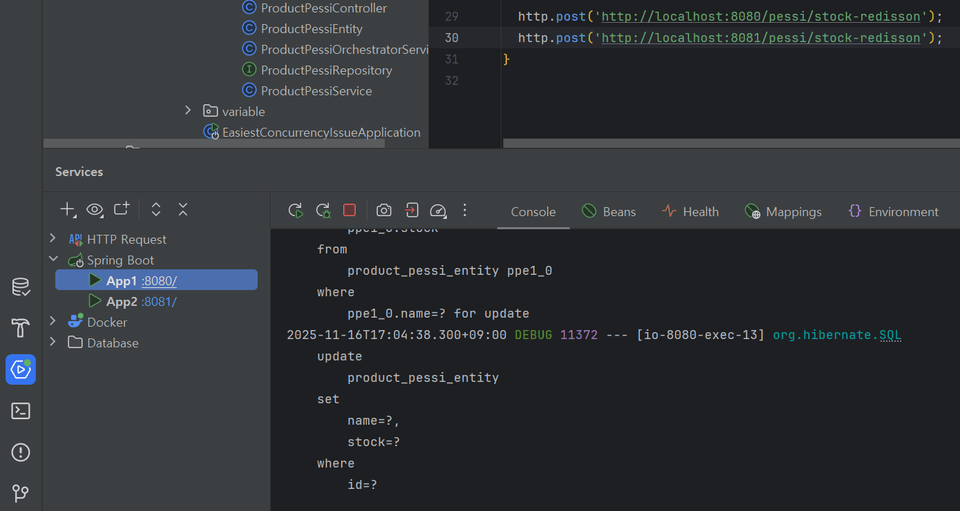Open the Health tab

[690, 212]
